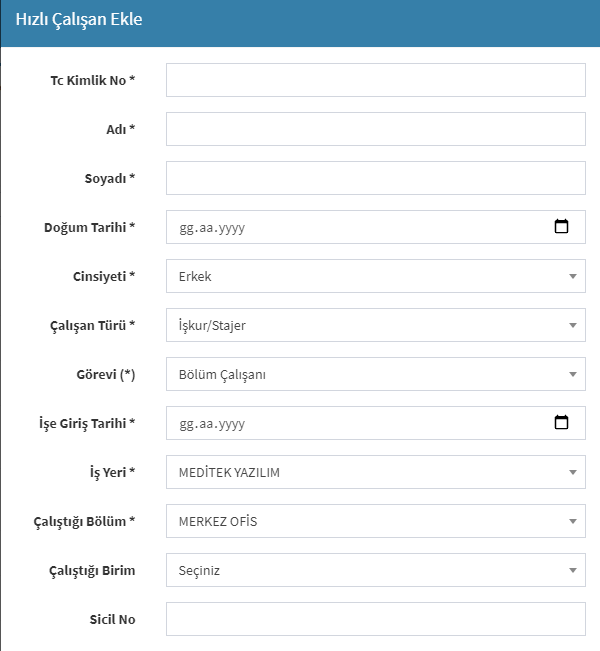Screen dimensions: 600x651
Task: Click the Sicil No label text
Action: 113,619
